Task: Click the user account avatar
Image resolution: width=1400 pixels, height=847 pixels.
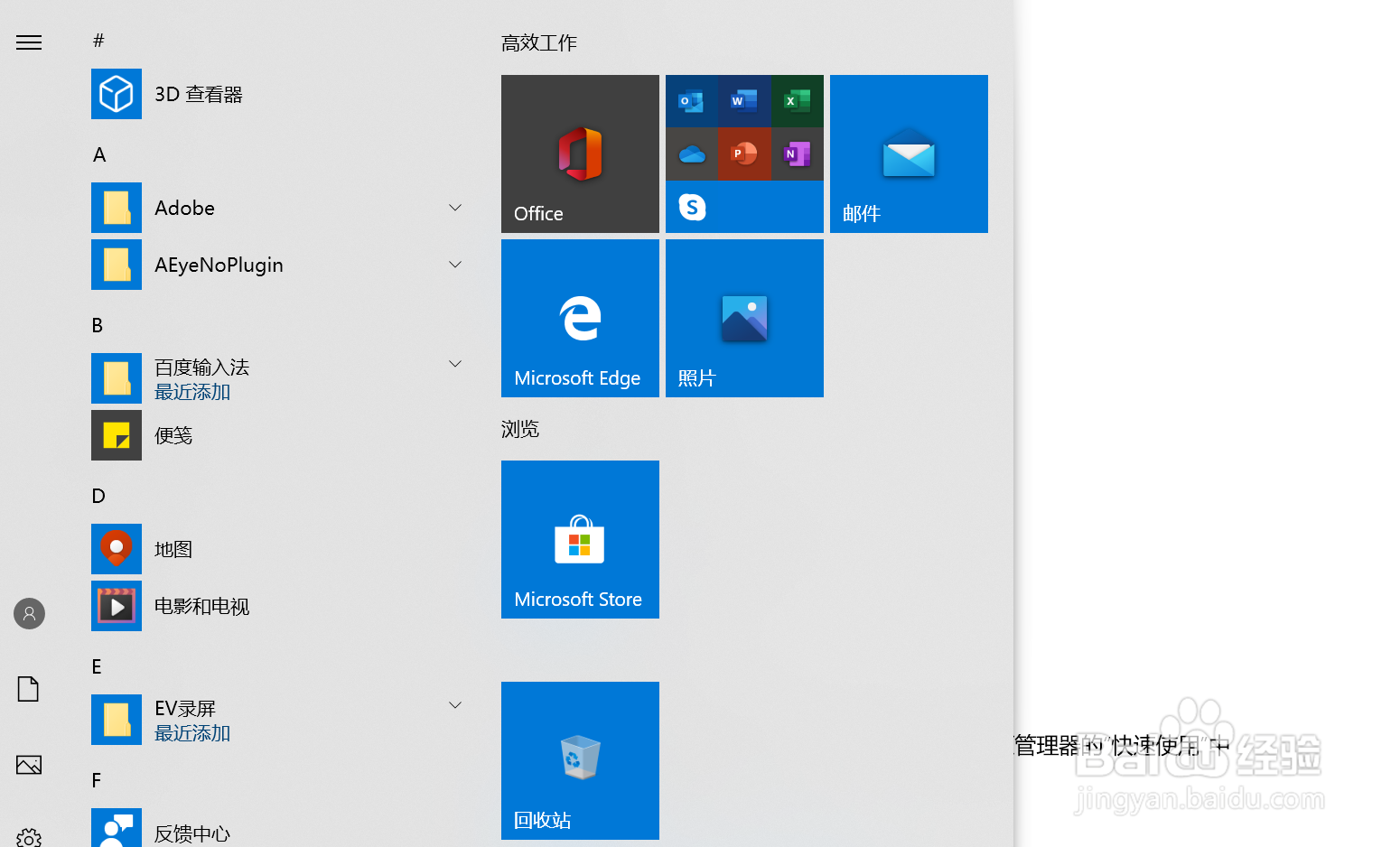Action: [x=28, y=613]
